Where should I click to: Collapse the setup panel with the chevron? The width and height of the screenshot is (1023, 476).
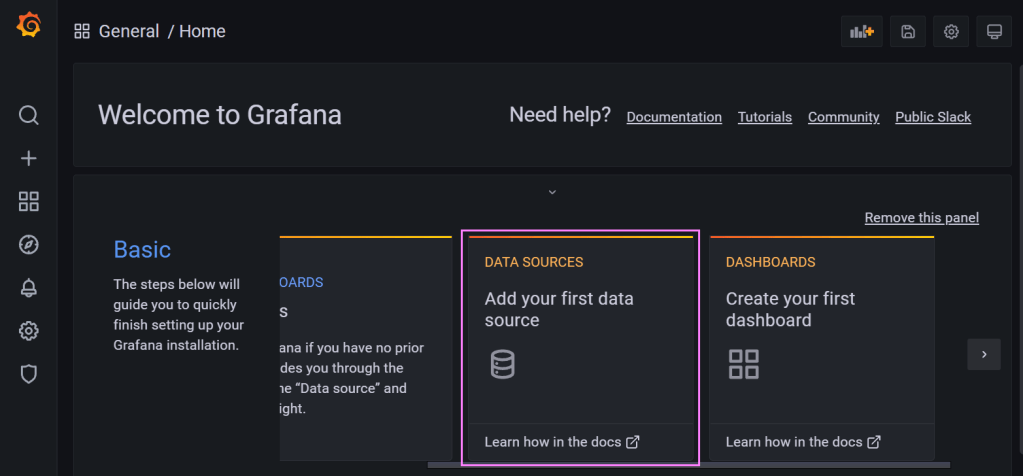(552, 192)
